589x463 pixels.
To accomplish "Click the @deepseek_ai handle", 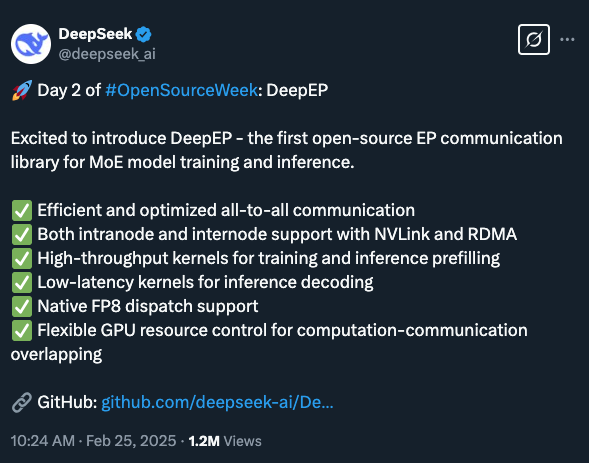I will coord(107,54).
